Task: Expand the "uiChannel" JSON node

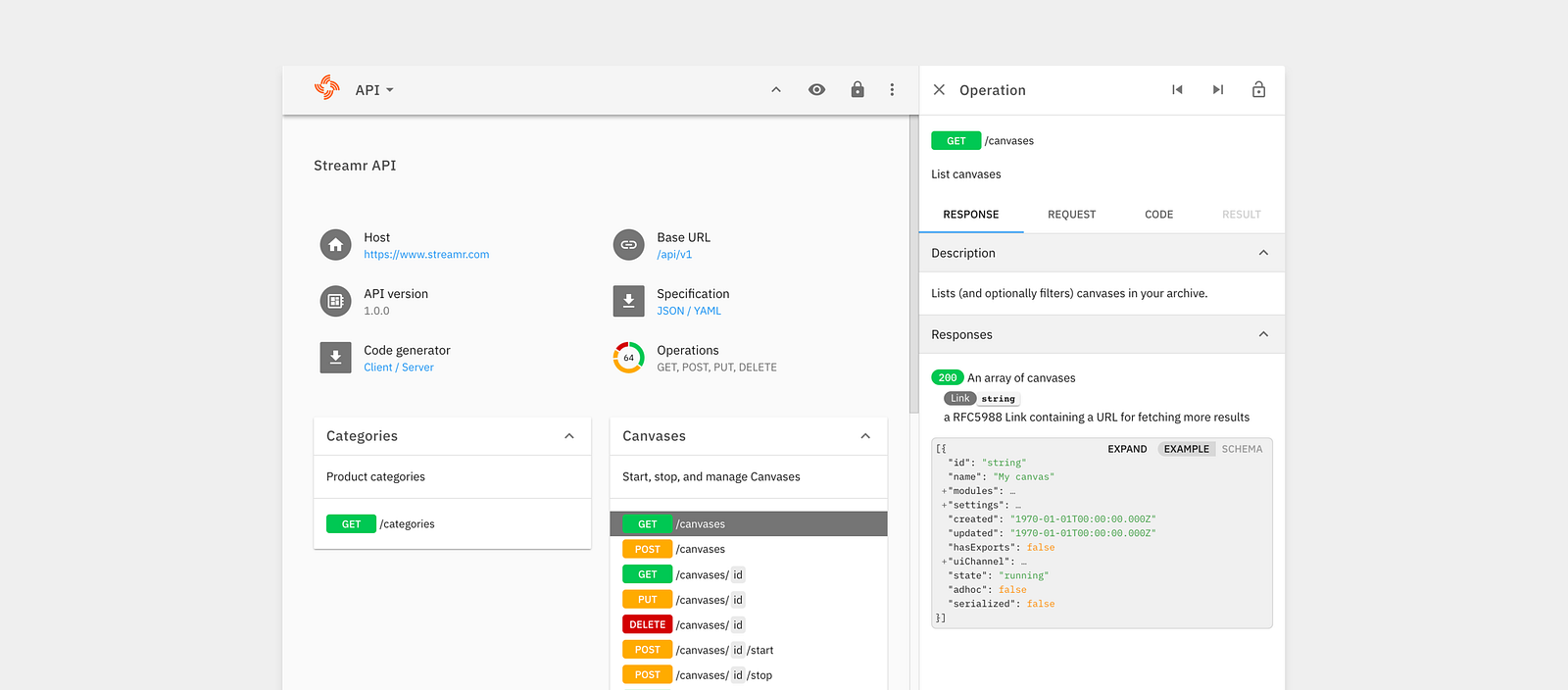Action: [945, 563]
